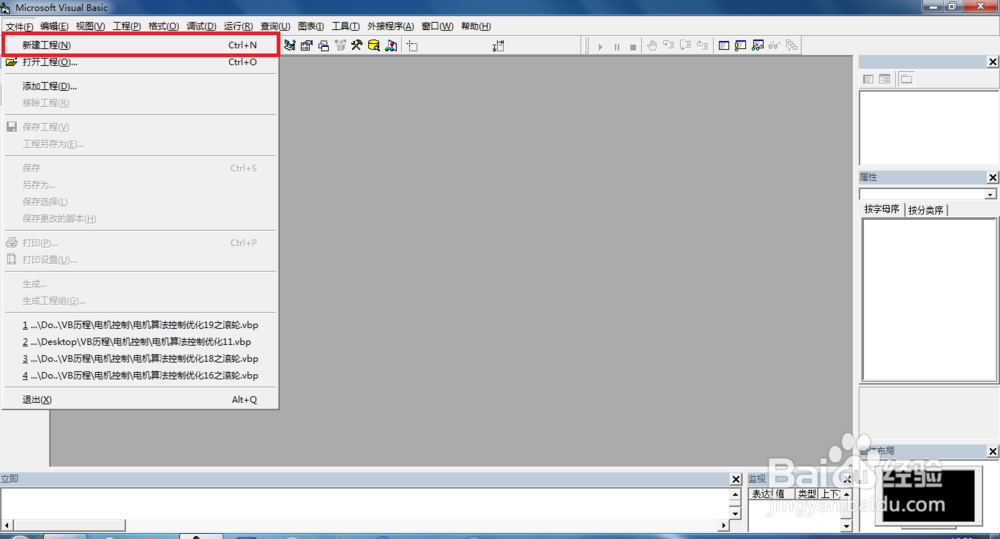Click up arrow of 立即 window scrollbar

[735, 494]
